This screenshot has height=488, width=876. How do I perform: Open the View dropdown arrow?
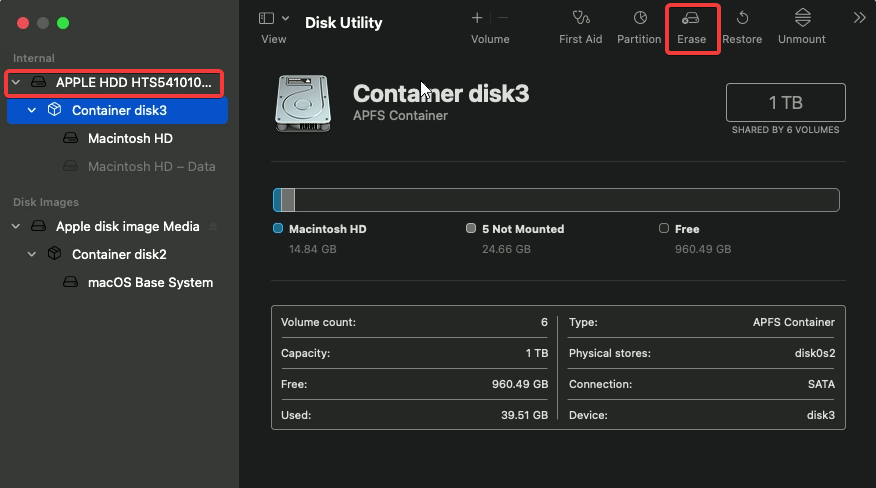tap(285, 18)
